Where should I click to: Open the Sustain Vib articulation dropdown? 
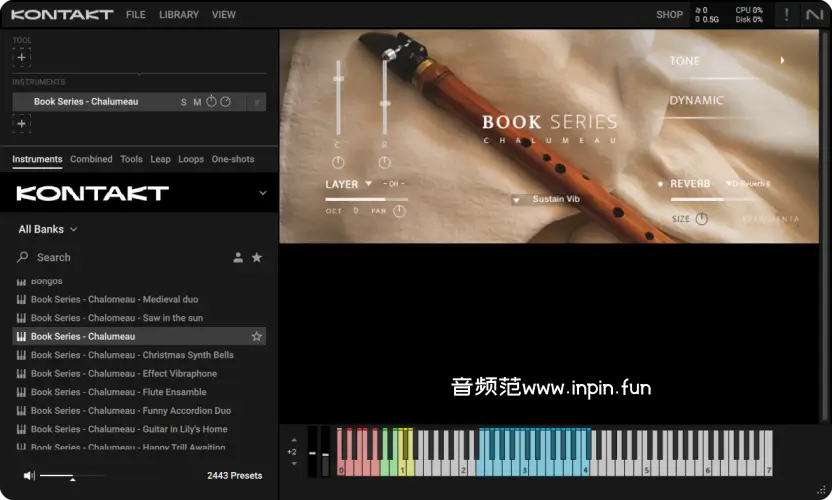pyautogui.click(x=547, y=200)
